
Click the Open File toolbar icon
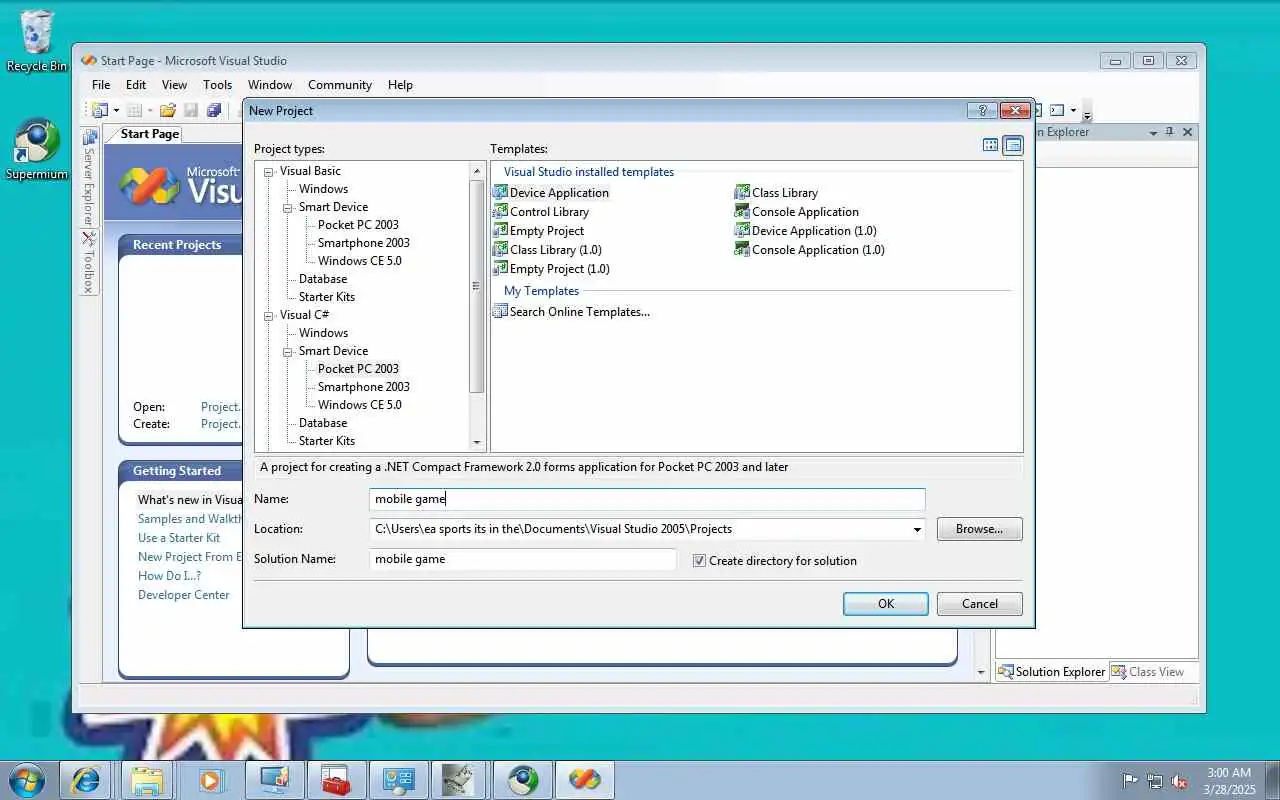coord(168,111)
